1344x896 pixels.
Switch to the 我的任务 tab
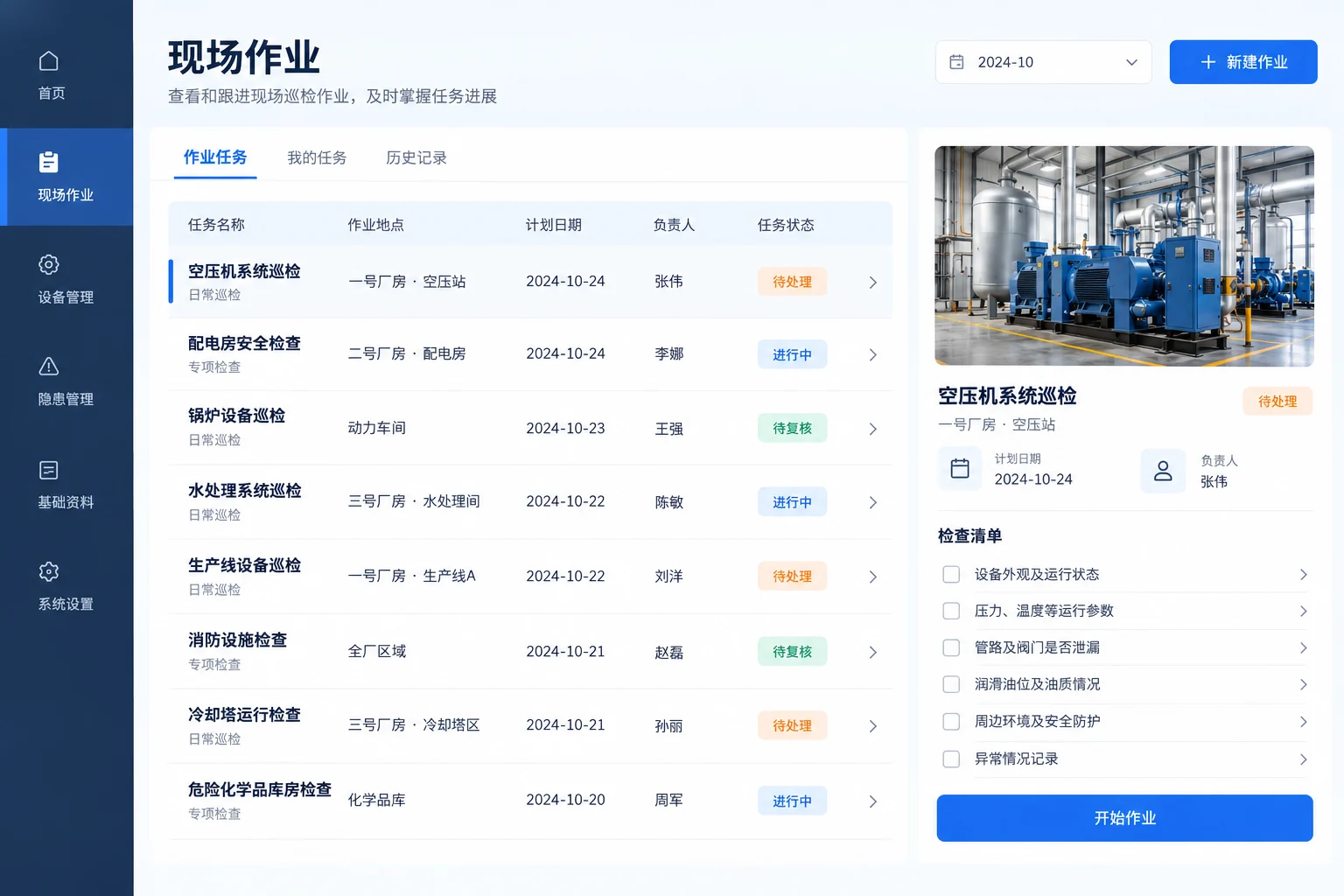pyautogui.click(x=317, y=157)
